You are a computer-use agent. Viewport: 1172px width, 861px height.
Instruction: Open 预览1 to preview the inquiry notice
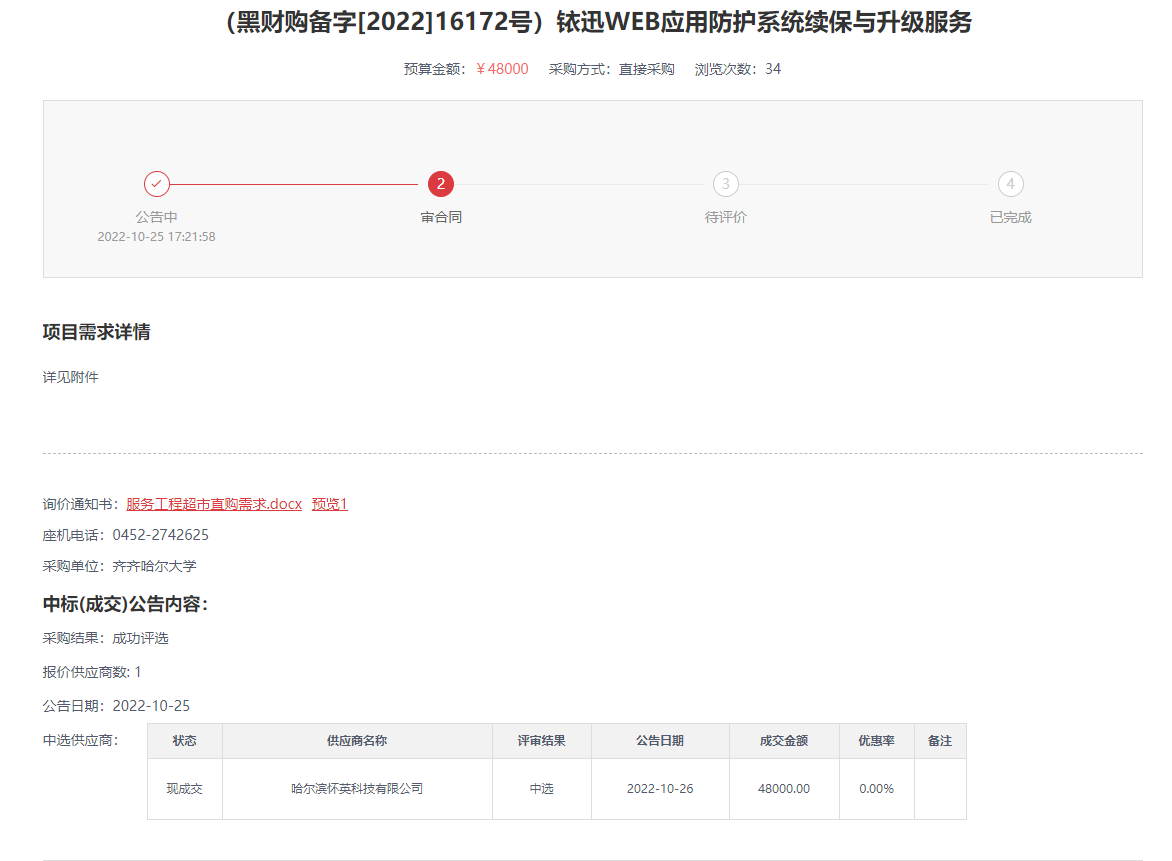pos(329,504)
